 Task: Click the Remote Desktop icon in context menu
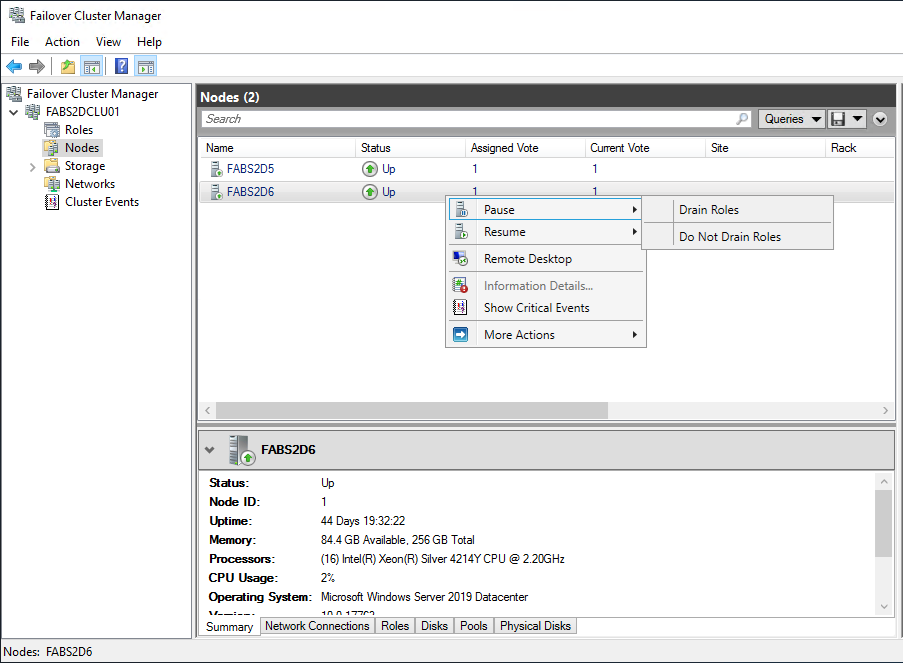461,259
